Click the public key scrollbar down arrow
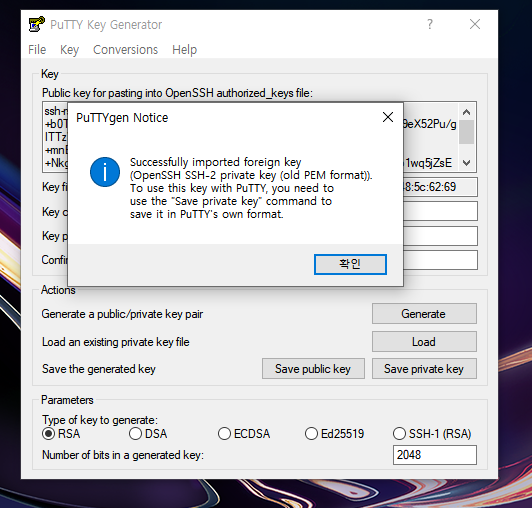The width and height of the screenshot is (532, 508). click(467, 163)
